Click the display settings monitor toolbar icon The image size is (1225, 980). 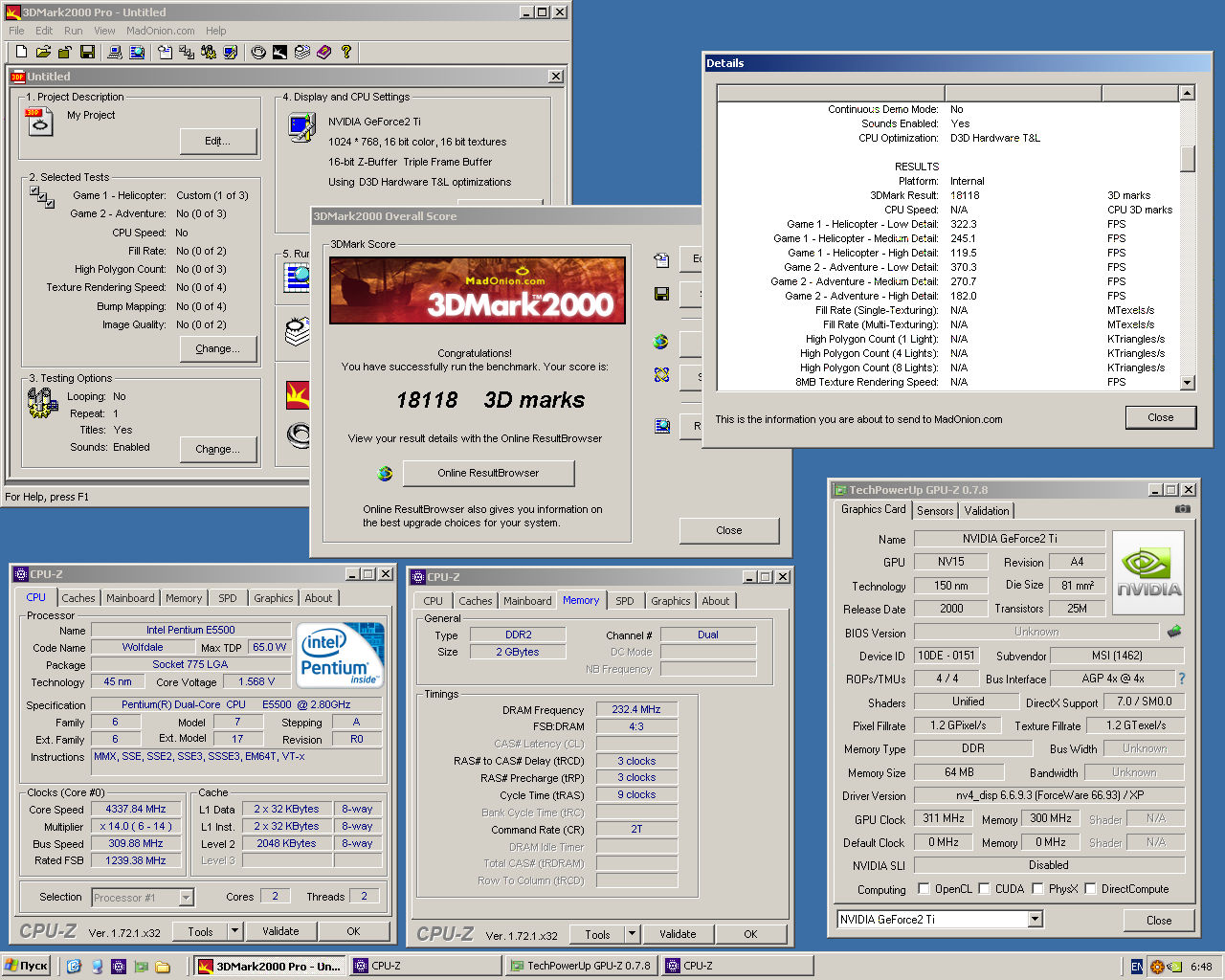tap(231, 52)
